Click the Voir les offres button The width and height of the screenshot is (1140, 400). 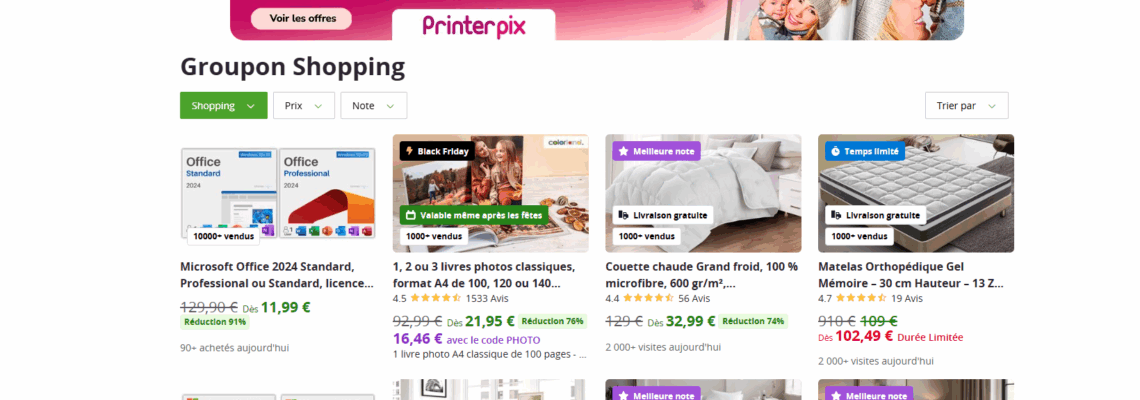(x=301, y=18)
